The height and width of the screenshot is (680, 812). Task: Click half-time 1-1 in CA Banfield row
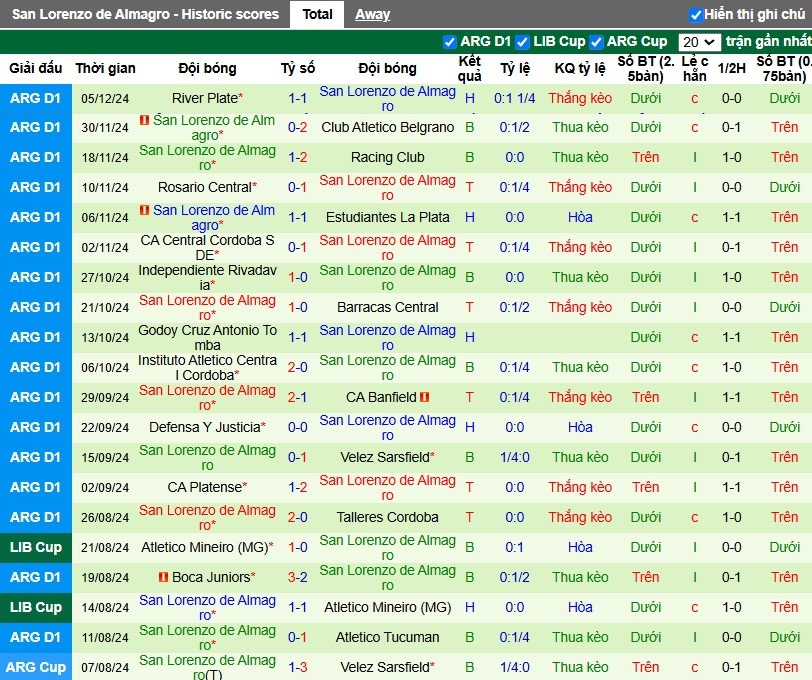click(731, 397)
